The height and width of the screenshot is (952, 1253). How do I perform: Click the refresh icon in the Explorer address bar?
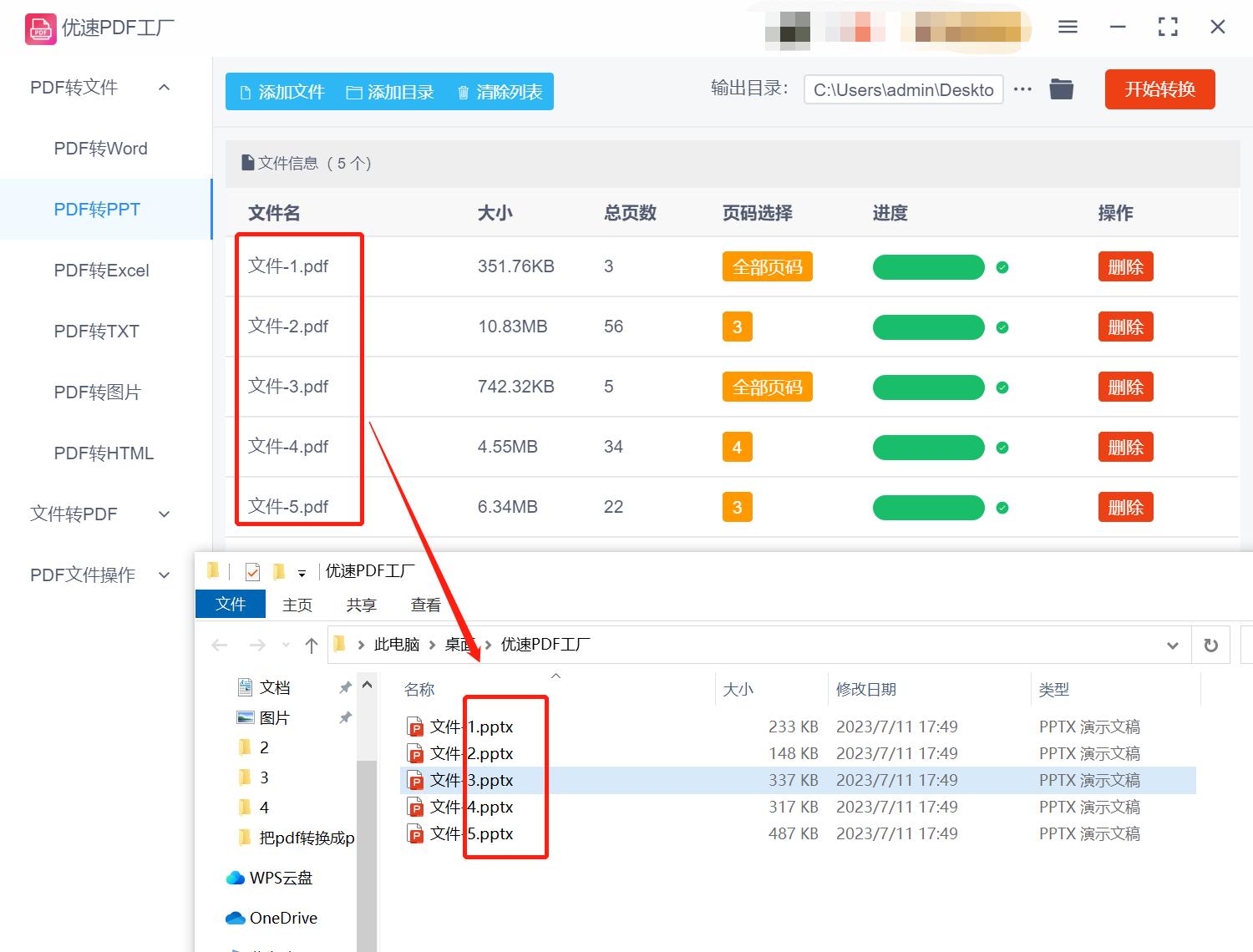(x=1210, y=644)
